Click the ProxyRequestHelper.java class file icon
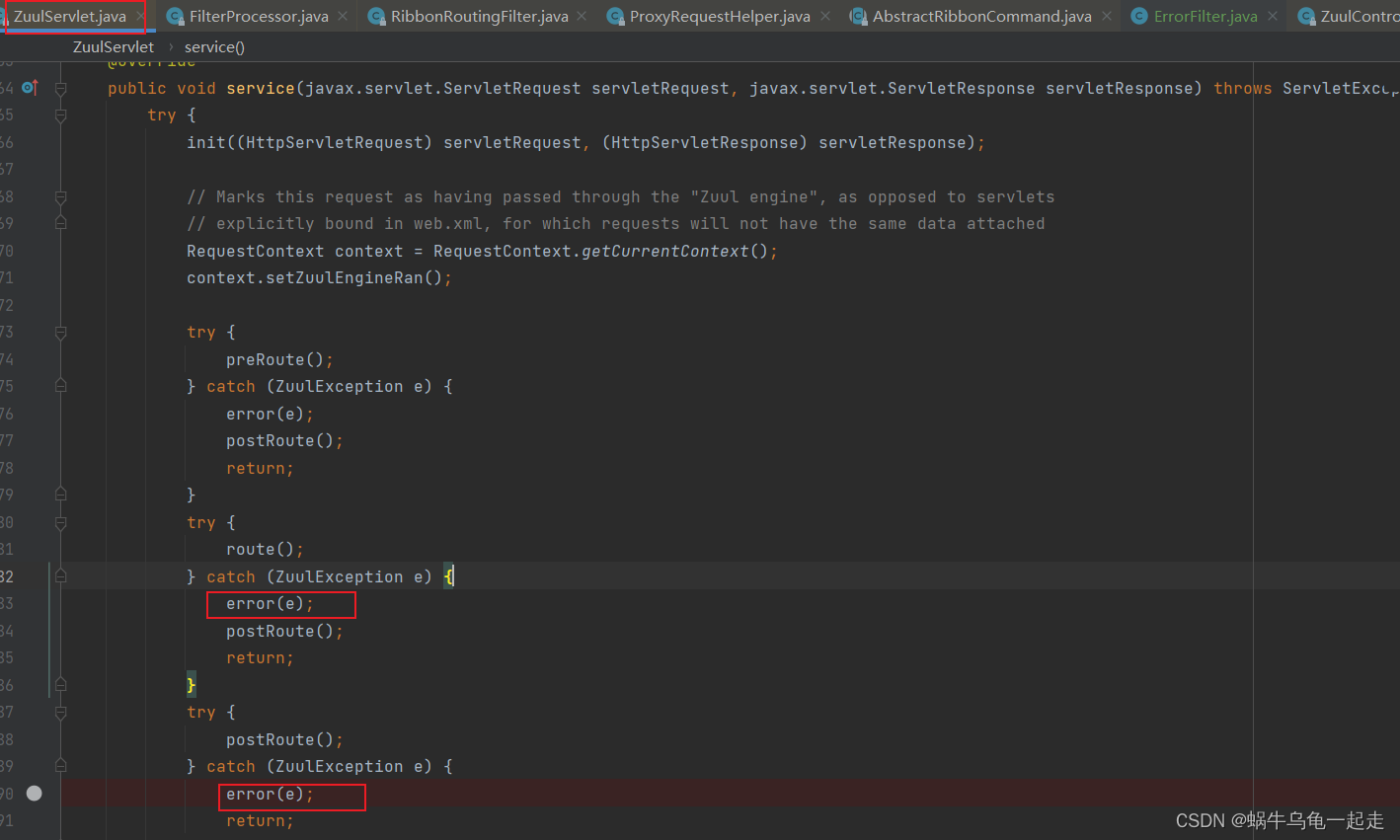Viewport: 1400px width, 840px height. 615,17
